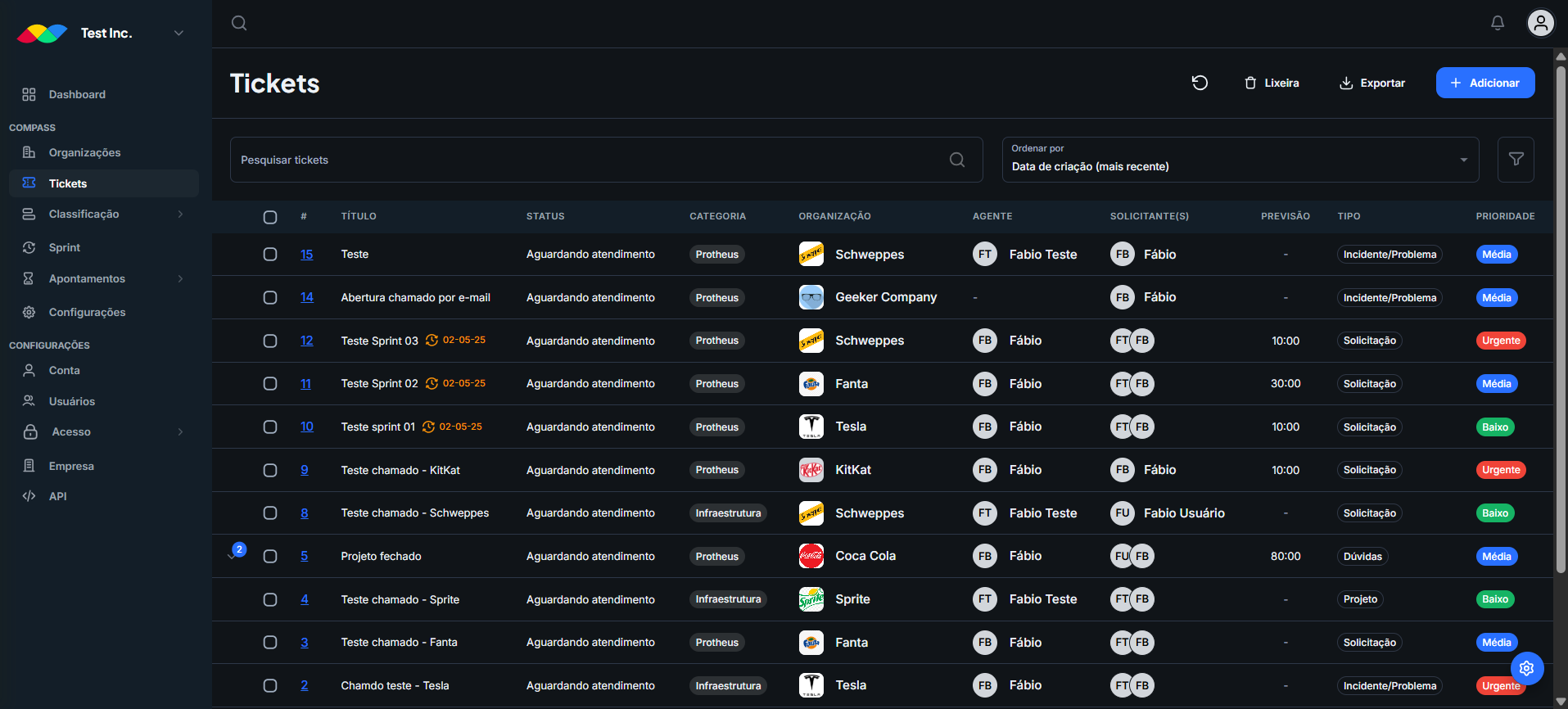Select the checkbox for Projeto fechado
The height and width of the screenshot is (709, 1568).
coord(270,556)
